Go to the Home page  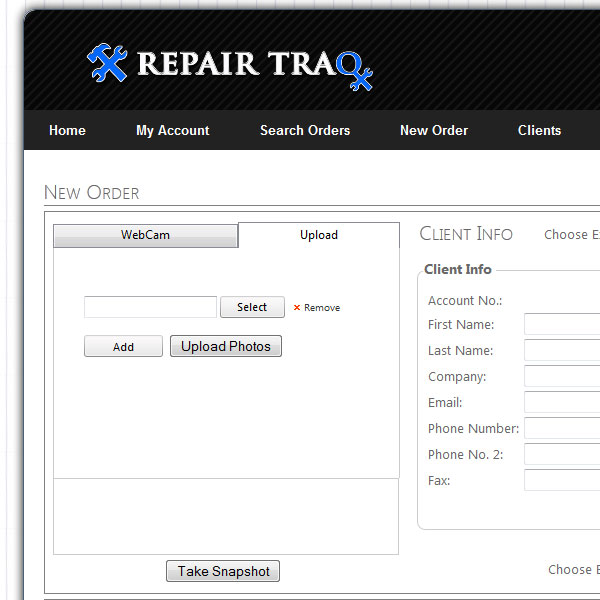click(67, 130)
